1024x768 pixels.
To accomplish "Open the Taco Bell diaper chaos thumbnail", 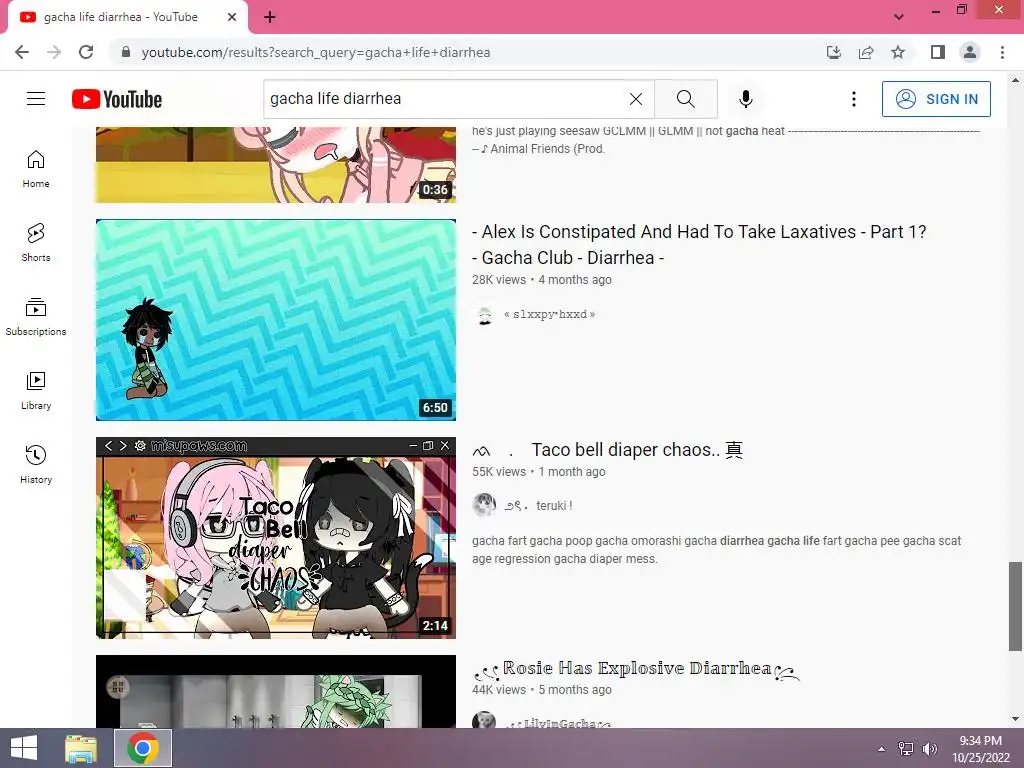I will (276, 537).
